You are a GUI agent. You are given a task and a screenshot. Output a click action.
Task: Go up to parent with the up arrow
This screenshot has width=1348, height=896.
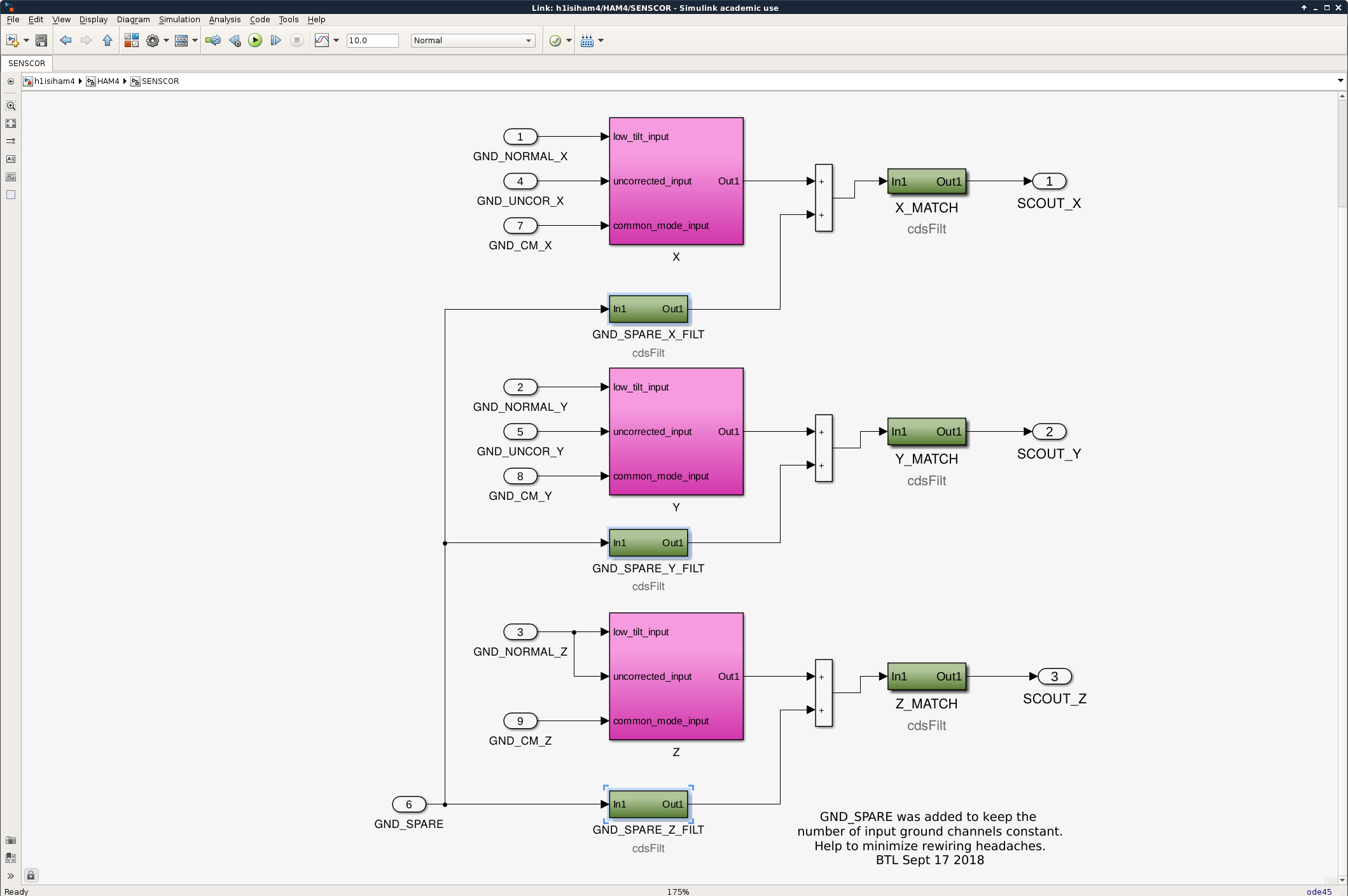(x=108, y=41)
